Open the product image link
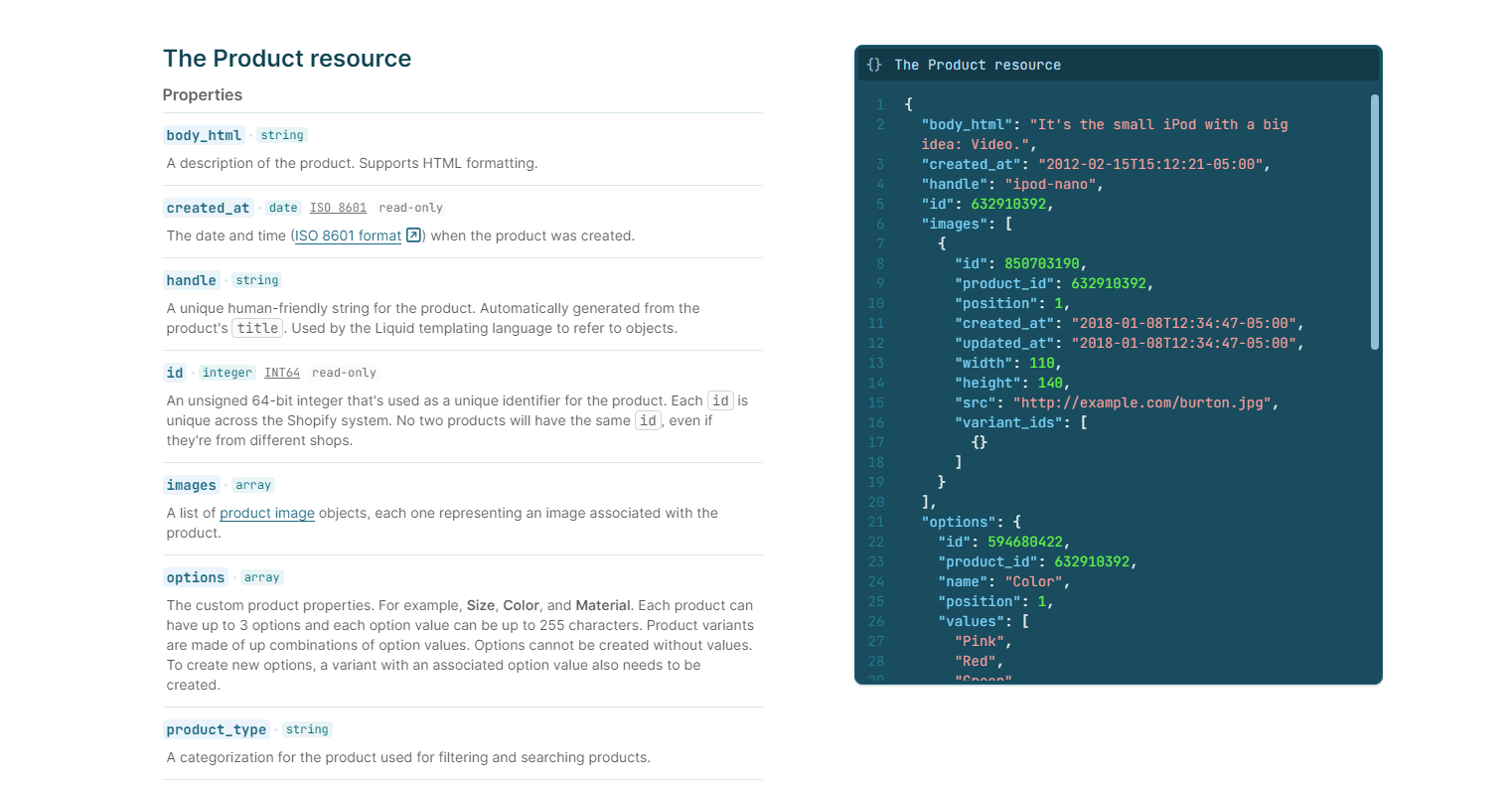This screenshot has width=1512, height=790. 266,513
